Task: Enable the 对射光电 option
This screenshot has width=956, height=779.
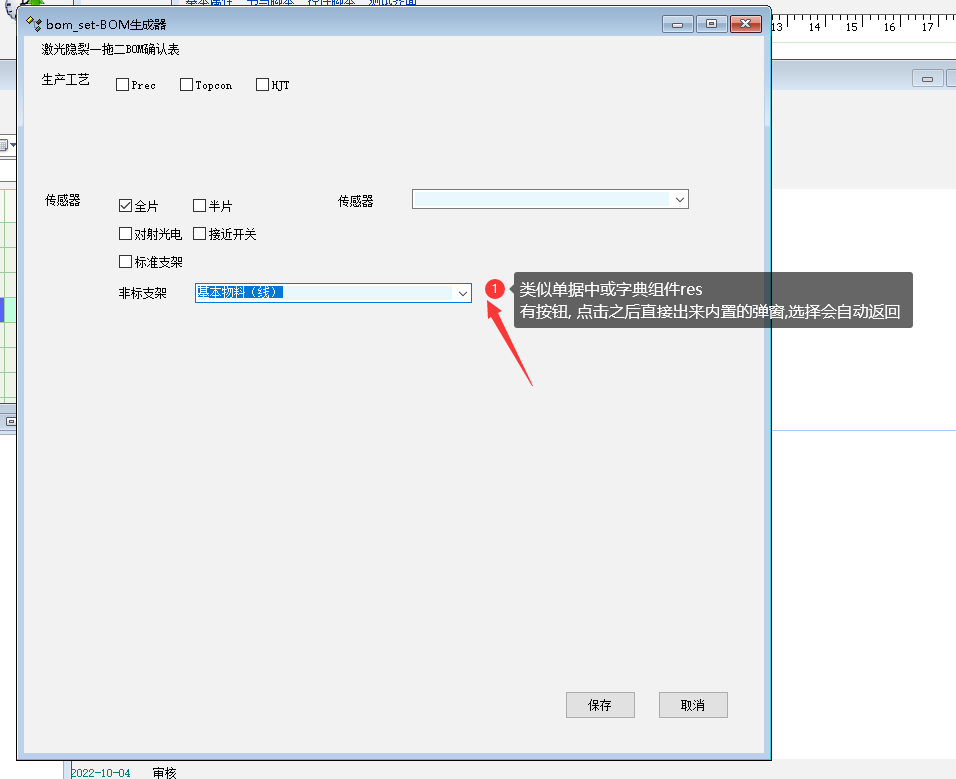Action: [x=125, y=234]
